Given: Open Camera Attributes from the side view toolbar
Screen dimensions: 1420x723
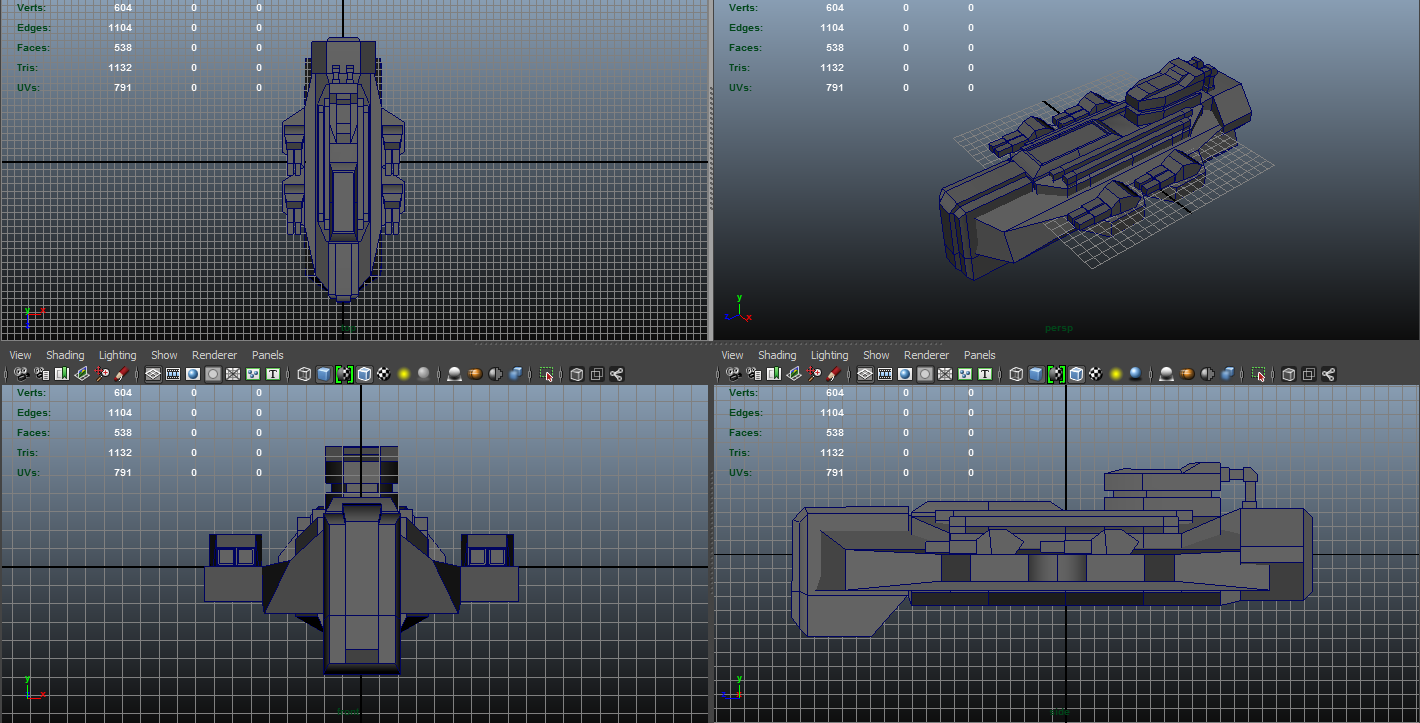Looking at the screenshot, I should tap(753, 374).
